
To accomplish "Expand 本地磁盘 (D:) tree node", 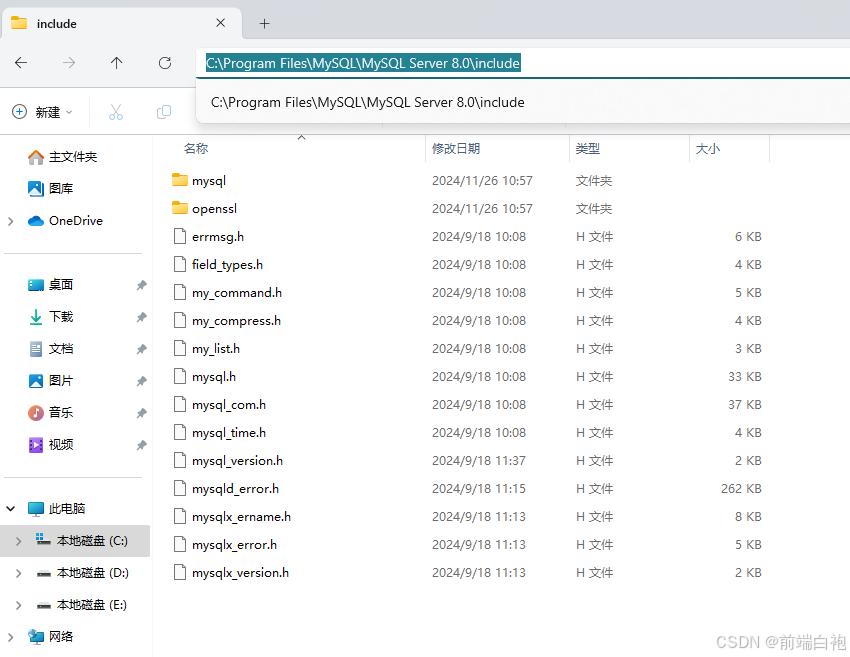I will tap(18, 573).
